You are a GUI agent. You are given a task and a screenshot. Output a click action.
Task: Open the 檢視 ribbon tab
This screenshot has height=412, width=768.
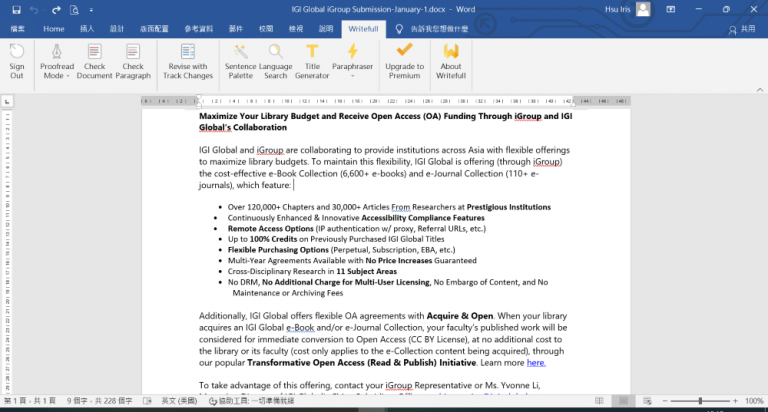pyautogui.click(x=296, y=29)
